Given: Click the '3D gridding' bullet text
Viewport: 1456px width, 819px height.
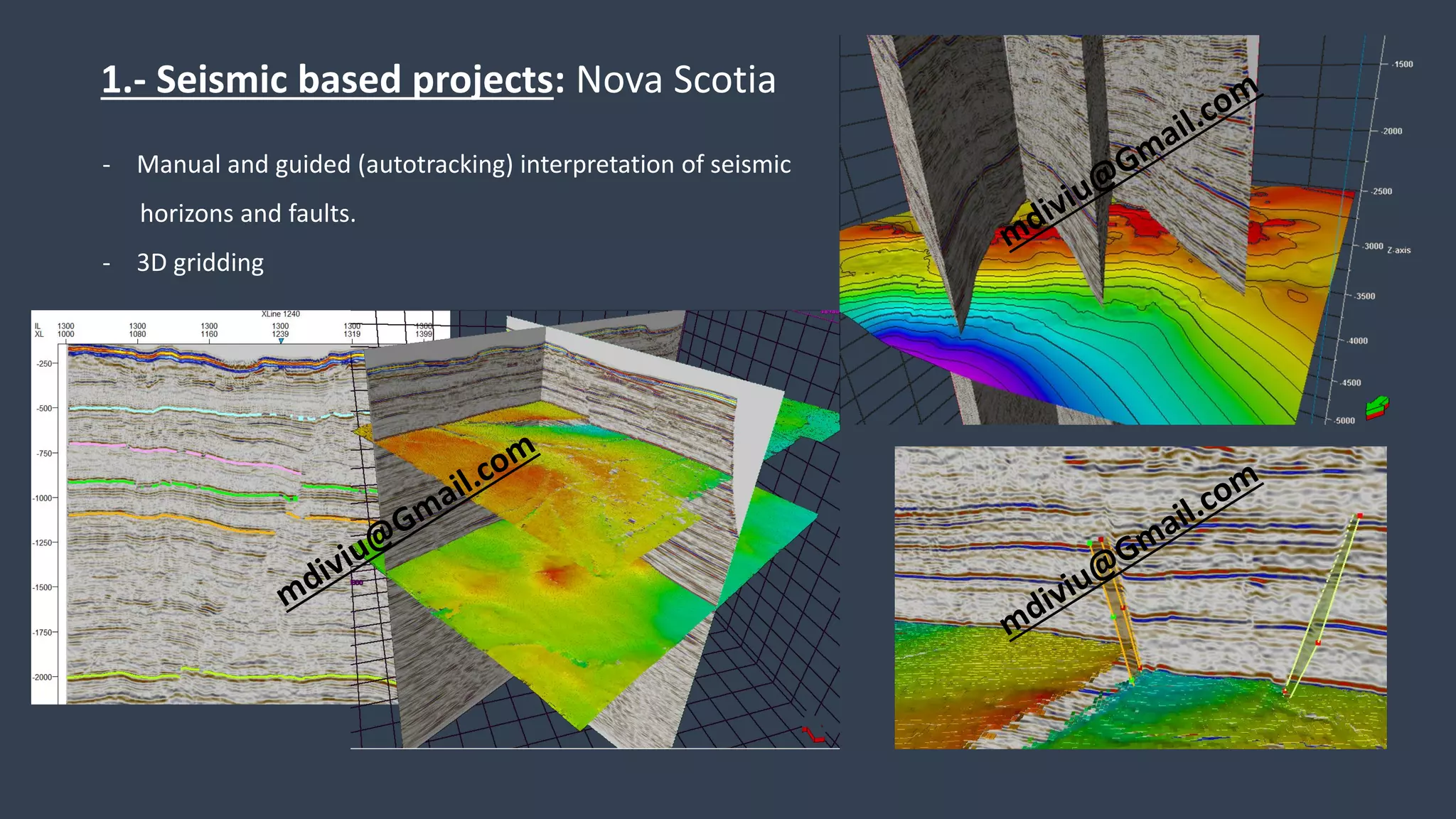Looking at the screenshot, I should [200, 263].
